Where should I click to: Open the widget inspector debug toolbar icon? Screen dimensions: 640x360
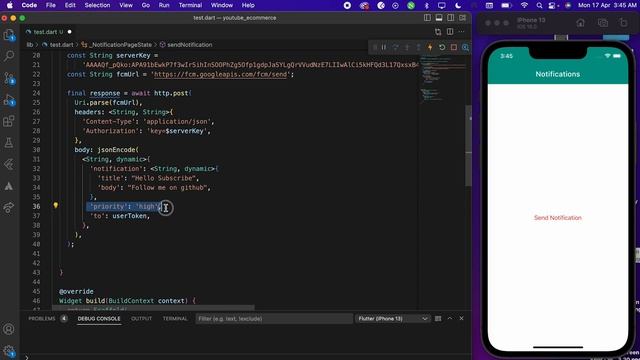[x=465, y=47]
